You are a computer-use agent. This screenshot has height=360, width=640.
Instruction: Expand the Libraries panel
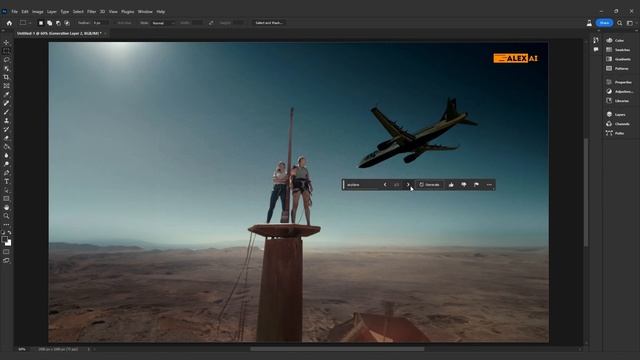618,101
